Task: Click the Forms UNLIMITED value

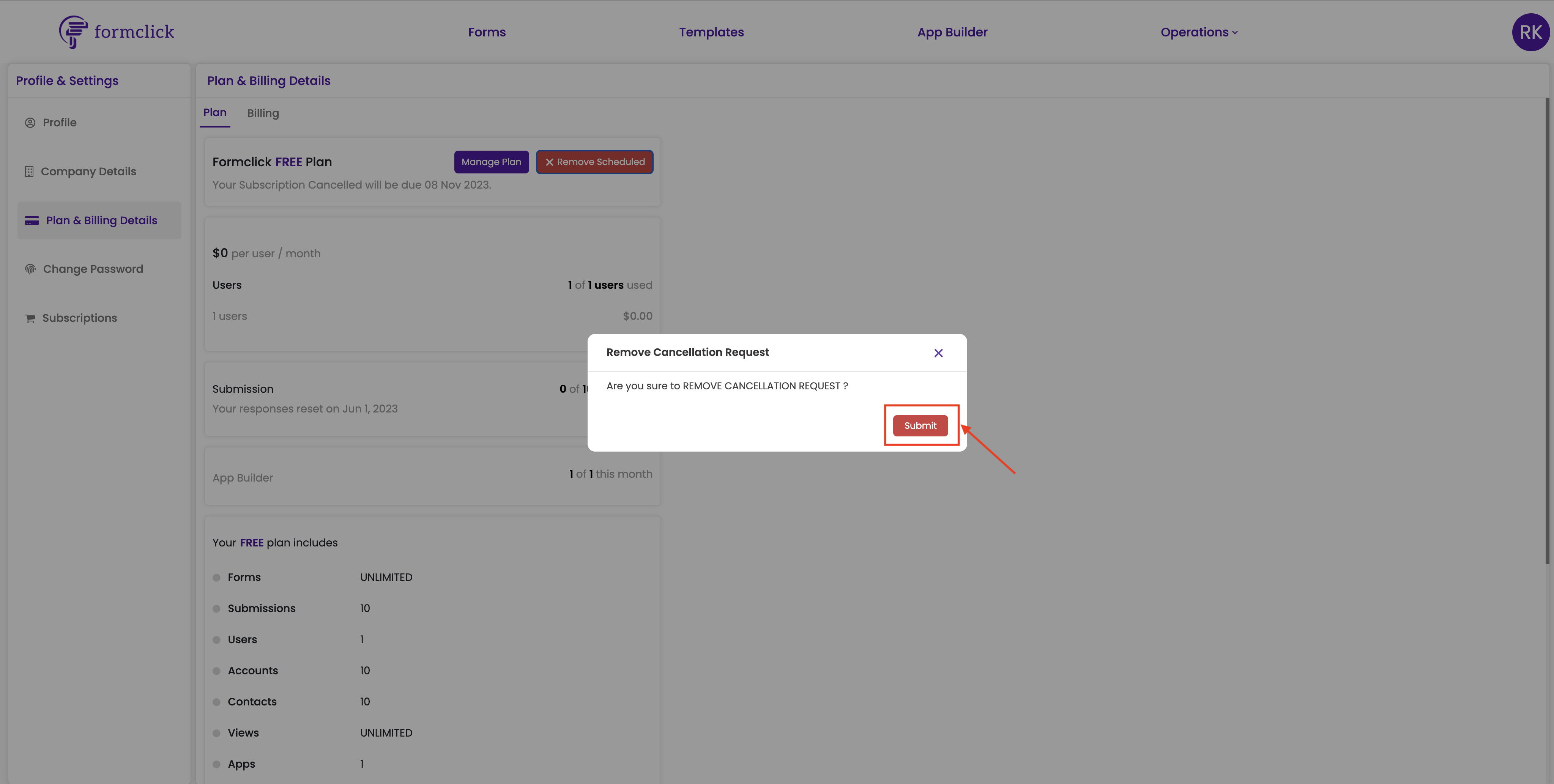Action: pos(386,577)
